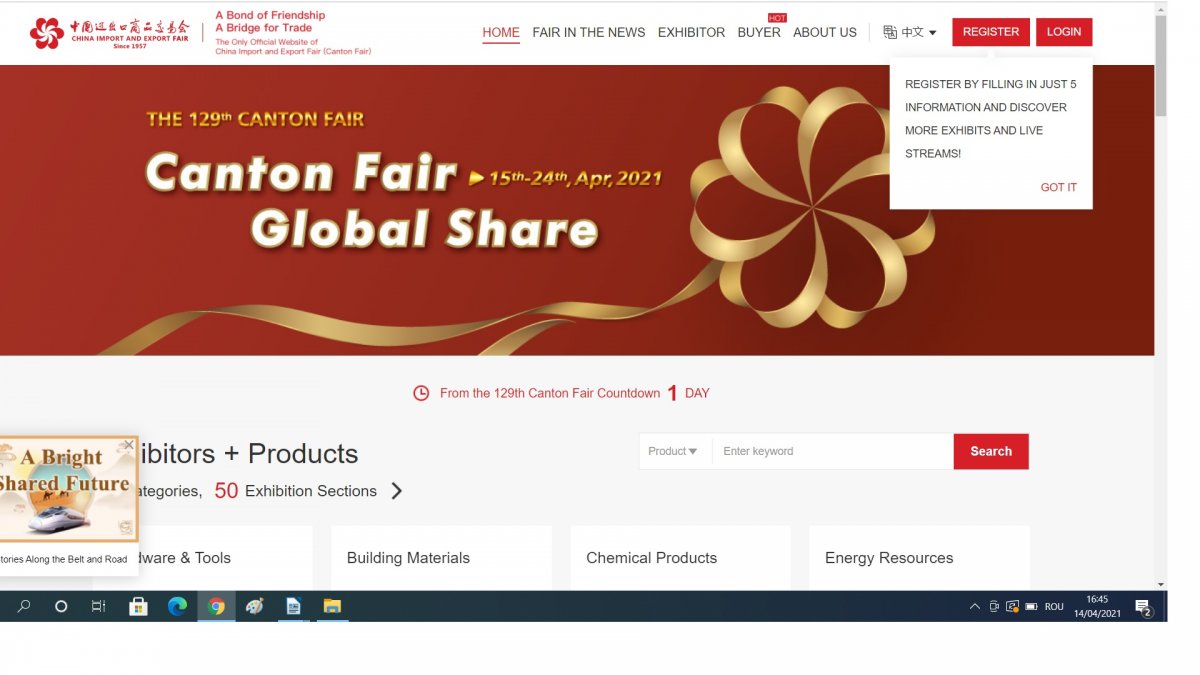Open Task View in taskbar
The image size is (1200, 675).
[x=98, y=606]
